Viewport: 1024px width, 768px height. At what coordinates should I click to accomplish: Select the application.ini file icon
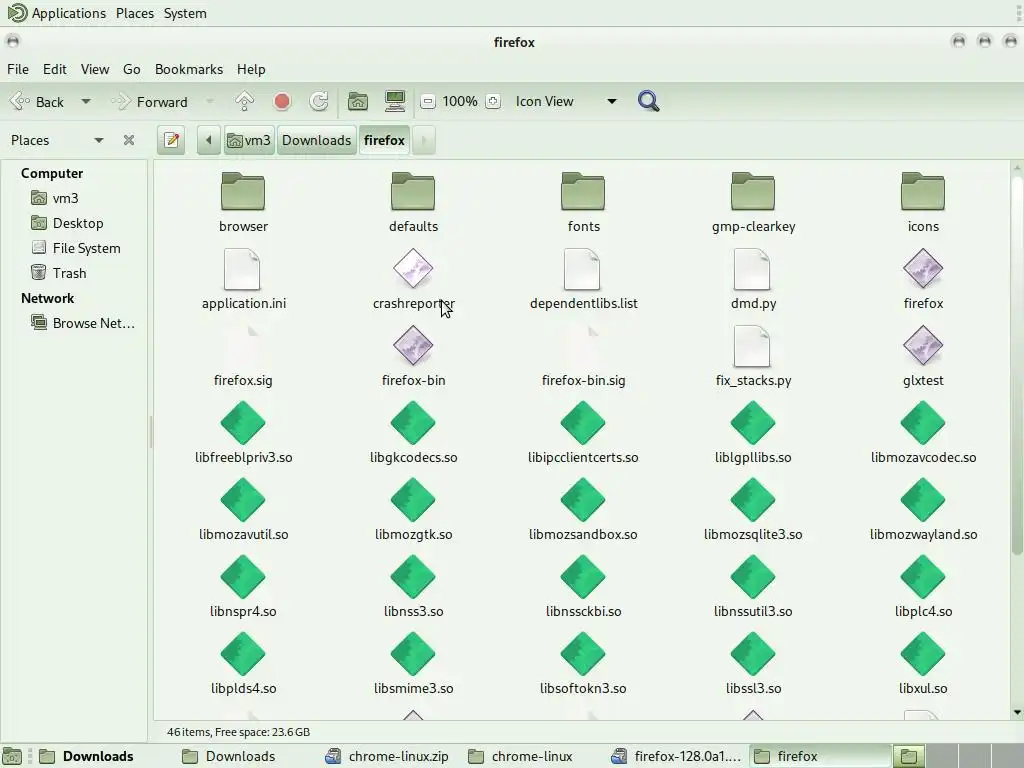(x=242, y=269)
